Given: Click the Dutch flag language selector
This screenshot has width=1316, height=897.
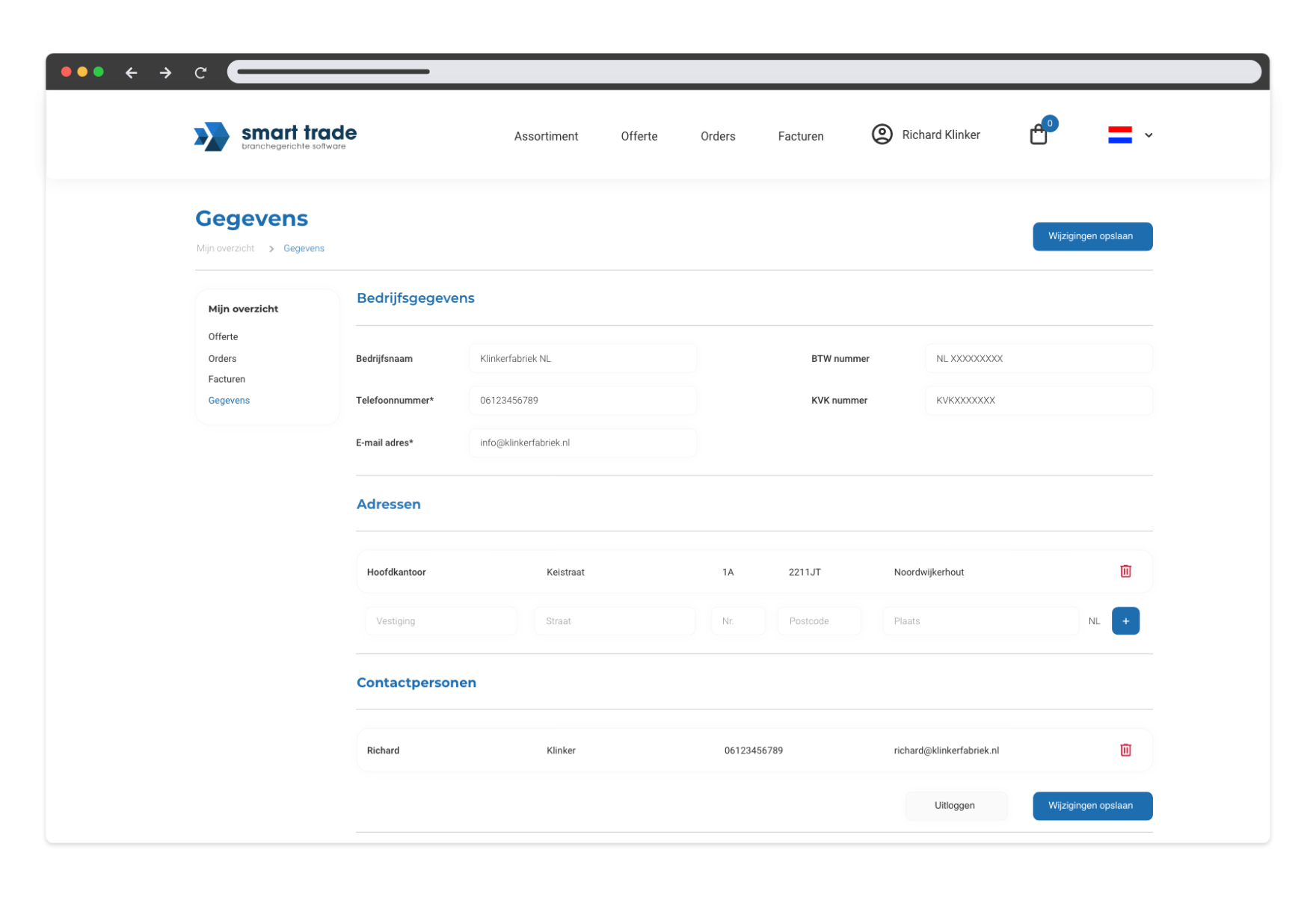Looking at the screenshot, I should pyautogui.click(x=1119, y=135).
